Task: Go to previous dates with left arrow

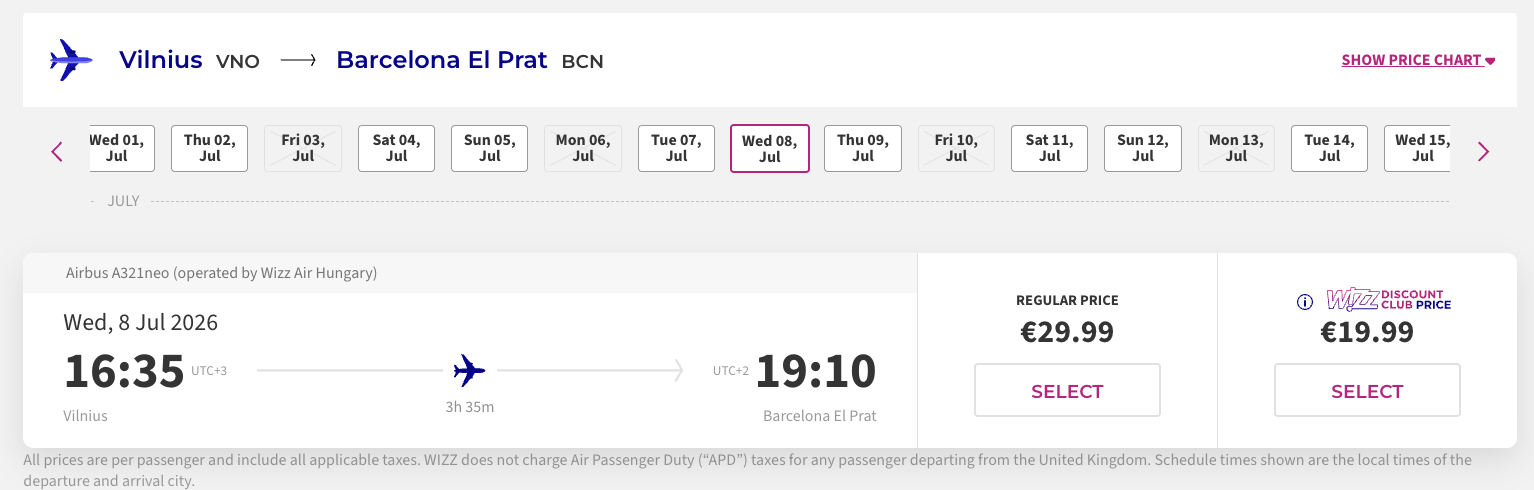Action: (x=57, y=152)
